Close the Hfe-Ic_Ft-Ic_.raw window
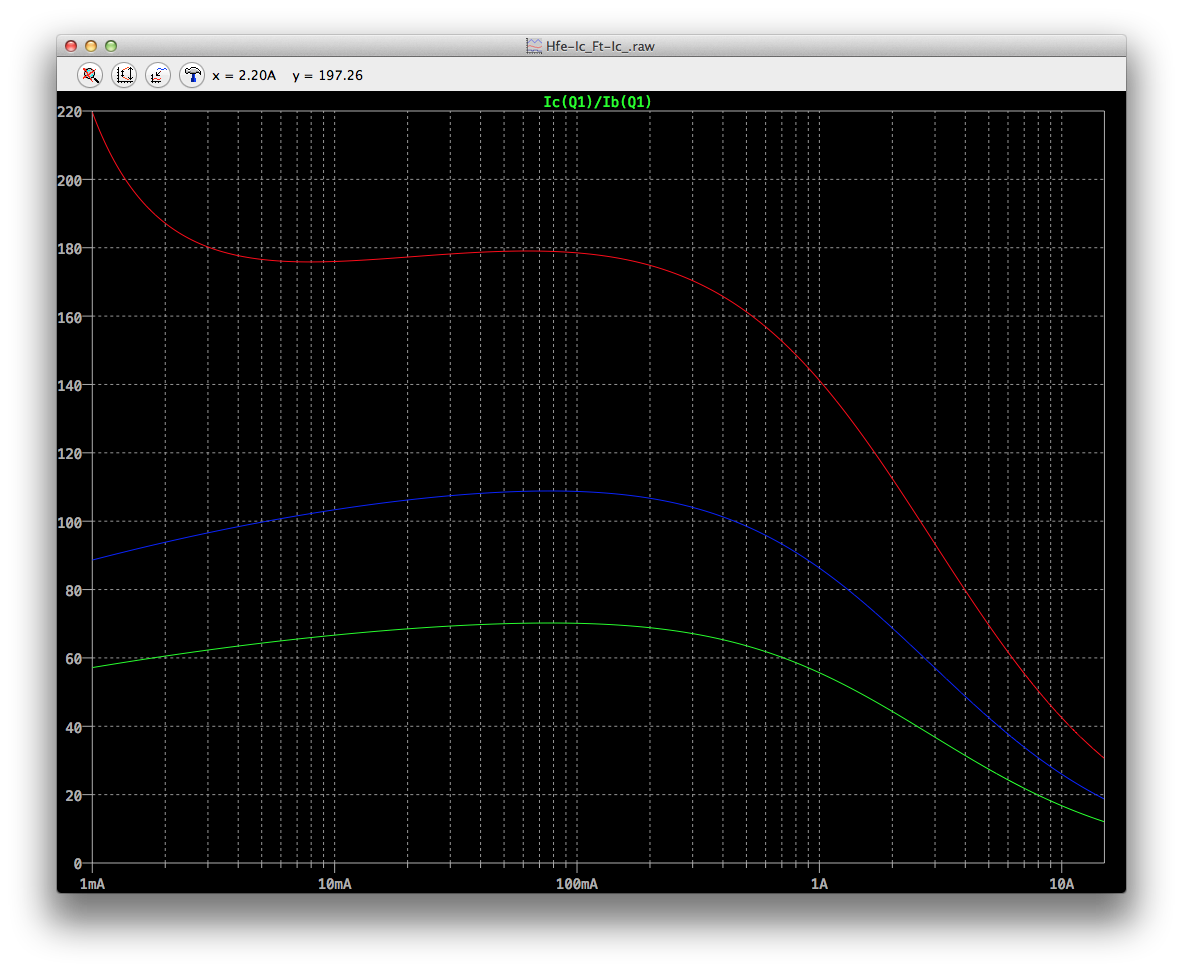 71,46
